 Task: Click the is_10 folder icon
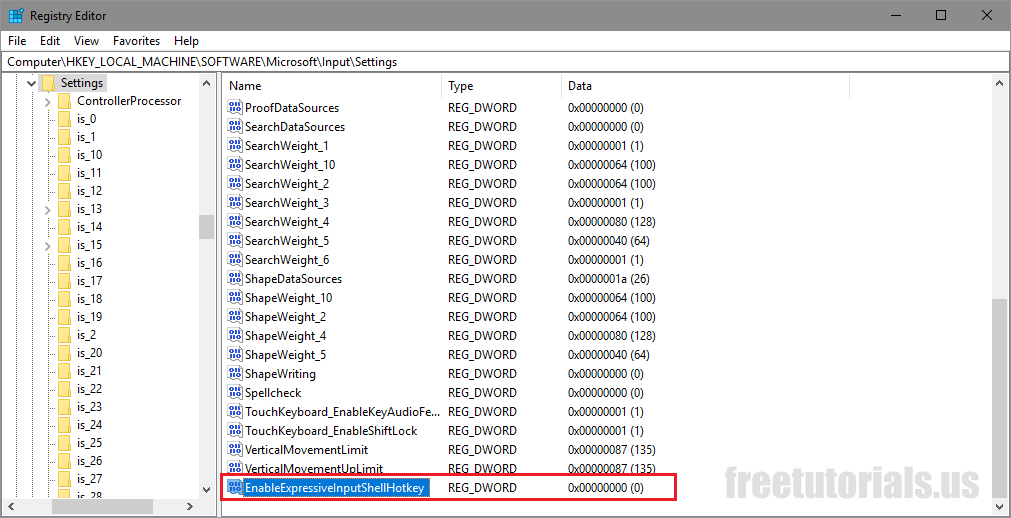[64, 155]
